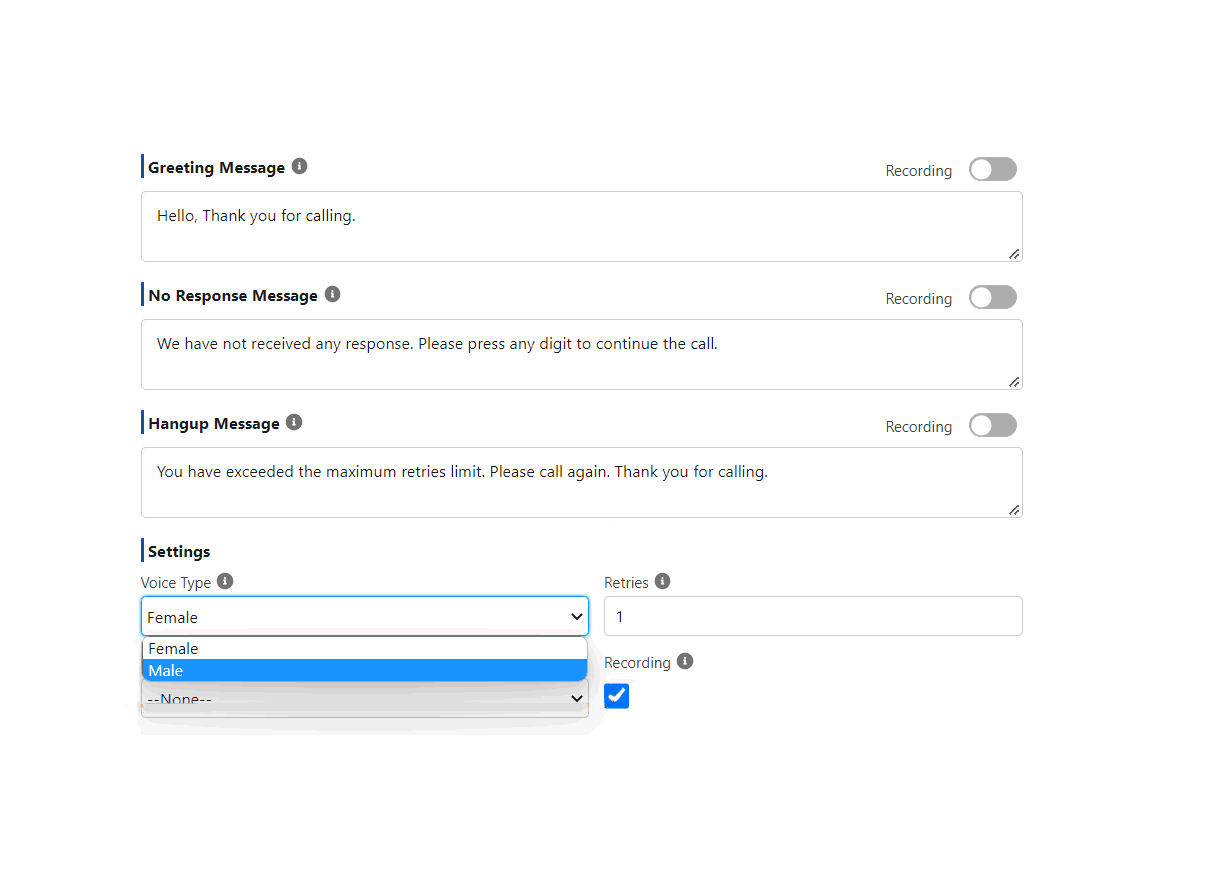This screenshot has width=1206, height=889.
Task: Choose Female option in voice list
Action: tap(365, 649)
